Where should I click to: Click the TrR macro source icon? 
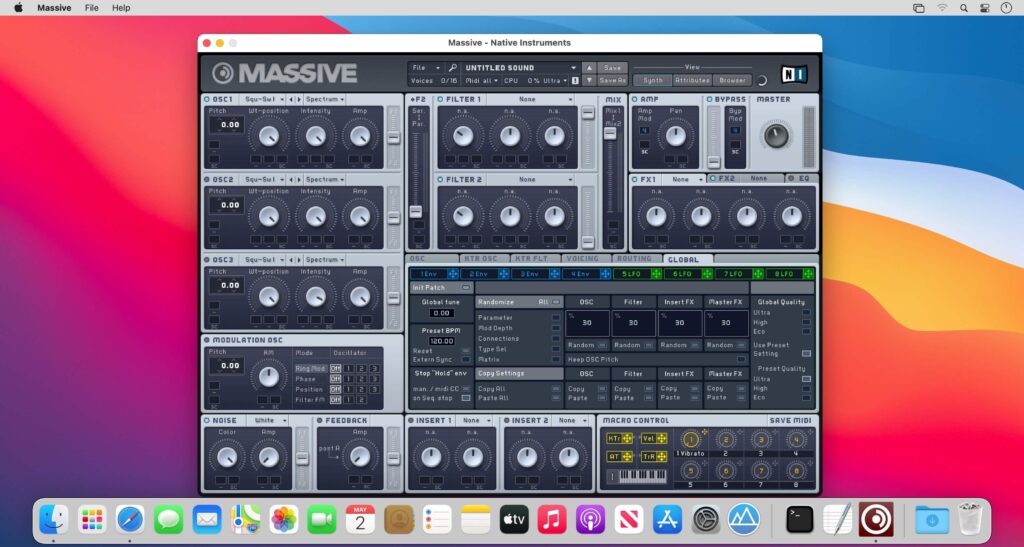[653, 456]
